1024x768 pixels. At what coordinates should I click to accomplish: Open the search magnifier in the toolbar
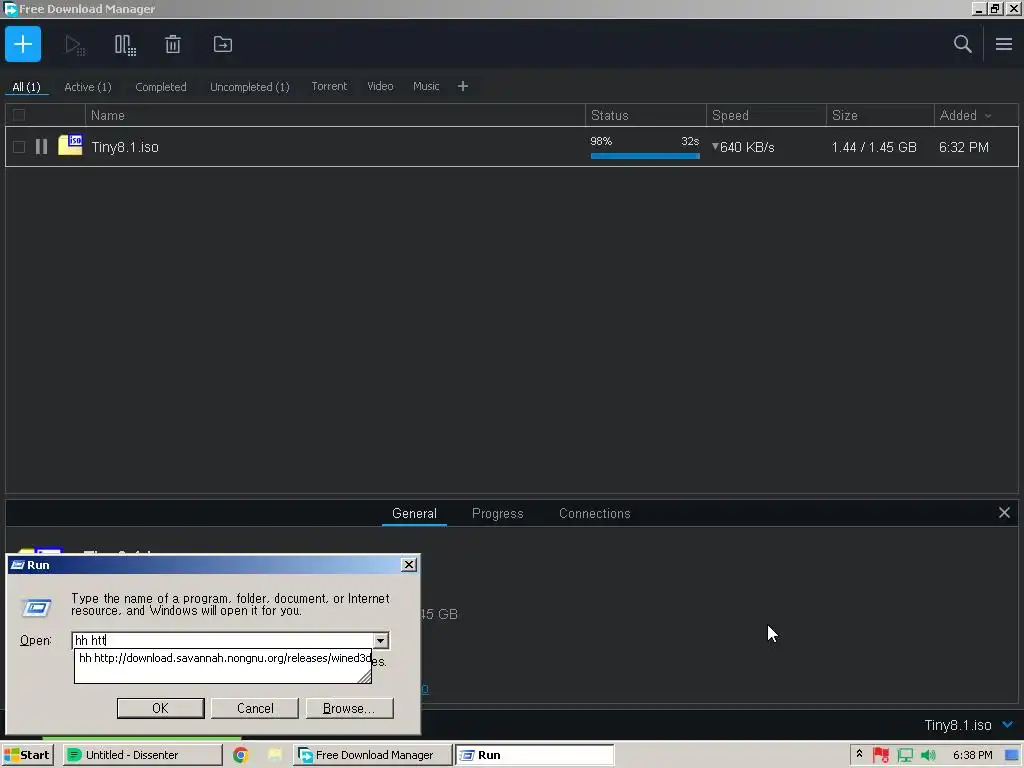(x=962, y=44)
